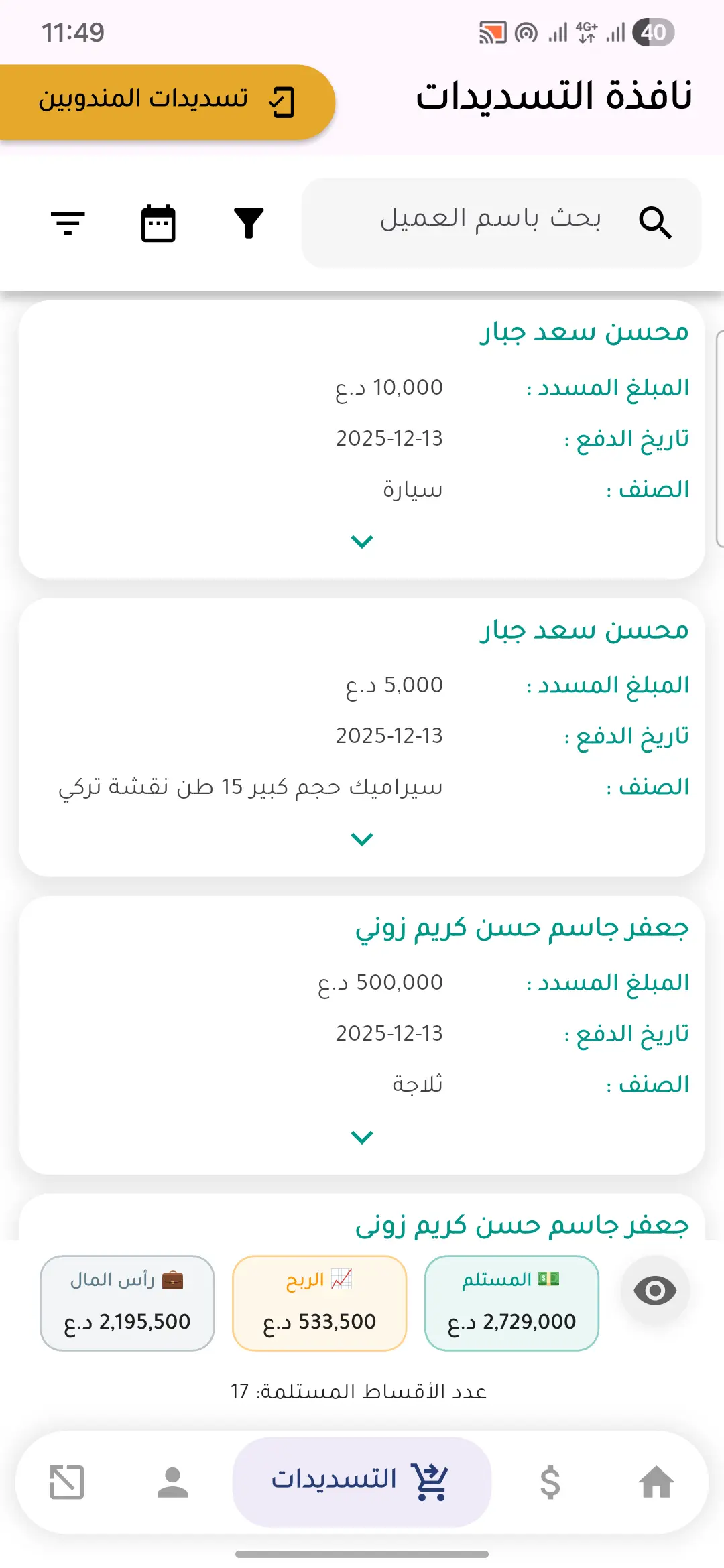Screen dimensions: 724x1568
Task: Toggle totals visibility with eye icon
Action: coord(655,1290)
